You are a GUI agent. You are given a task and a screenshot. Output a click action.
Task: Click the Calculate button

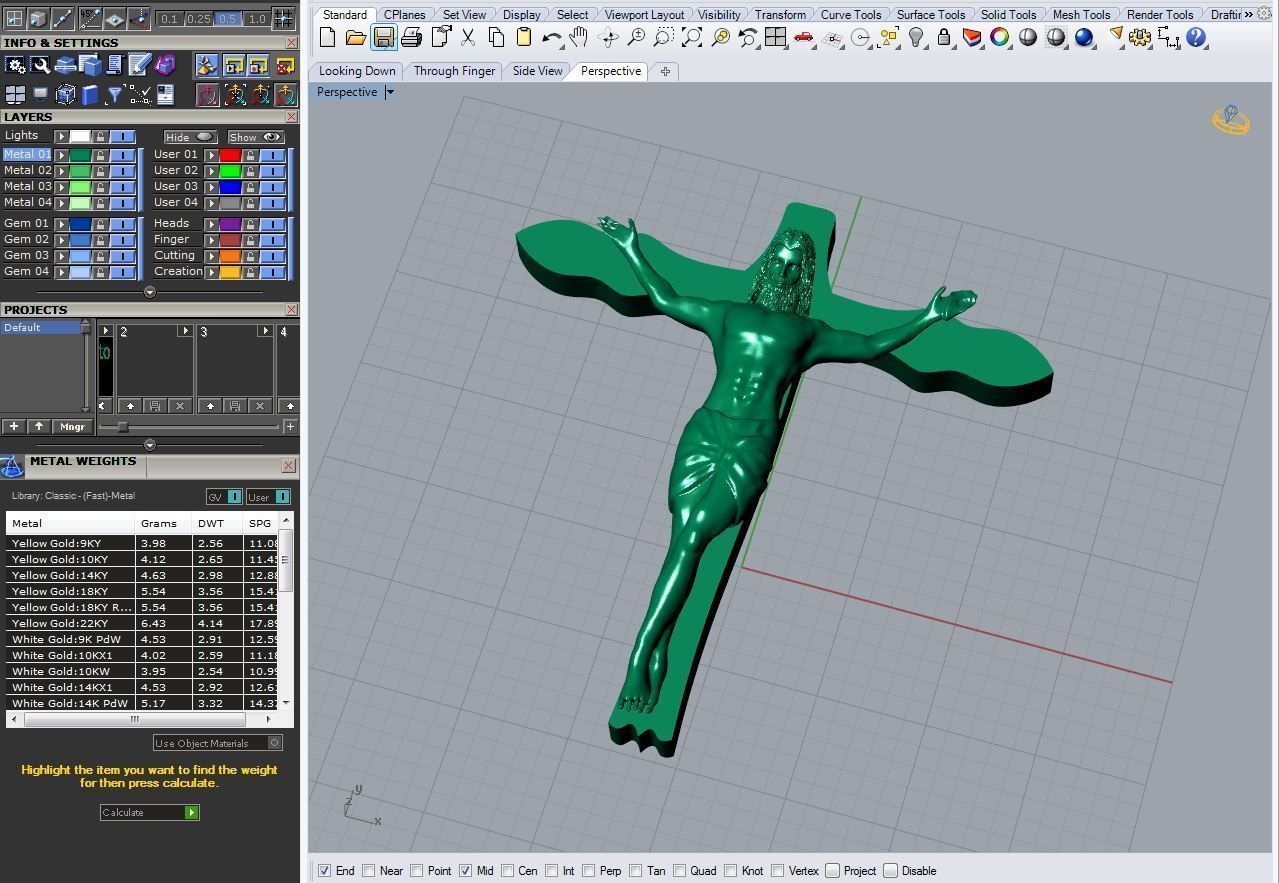pos(150,812)
